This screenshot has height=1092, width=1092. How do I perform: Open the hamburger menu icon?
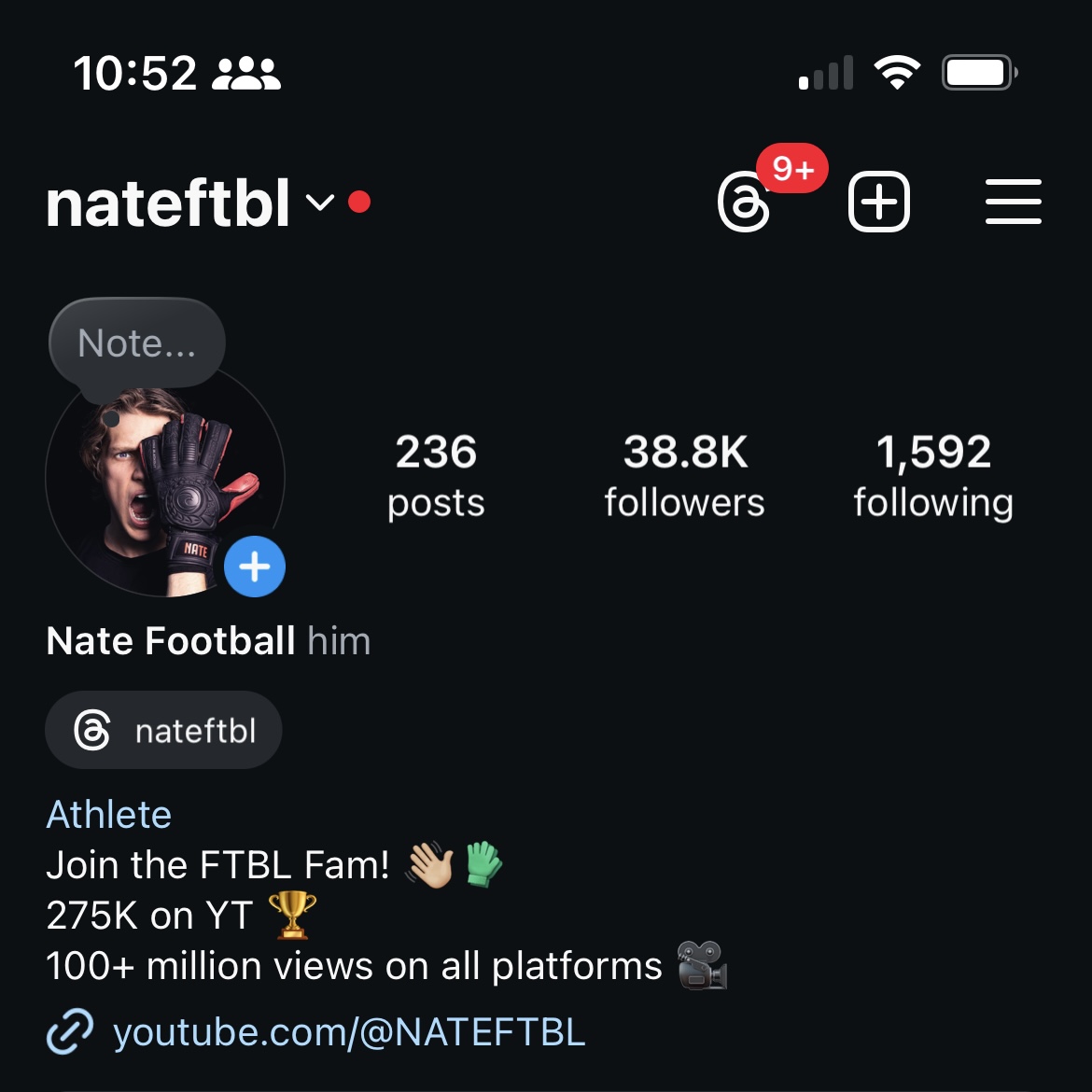[x=1014, y=202]
